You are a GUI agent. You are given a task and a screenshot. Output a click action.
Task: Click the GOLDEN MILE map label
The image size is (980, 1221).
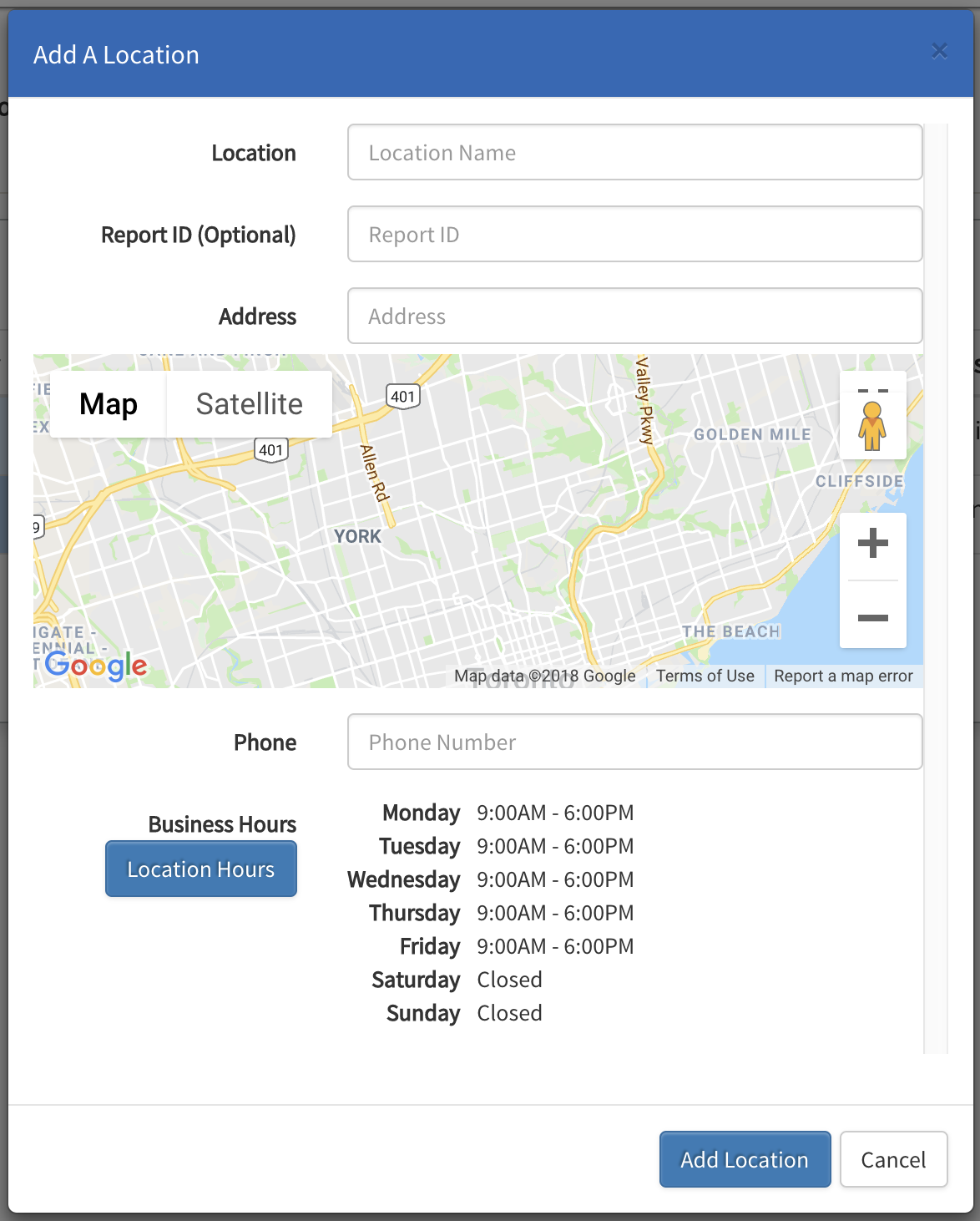pos(752,435)
